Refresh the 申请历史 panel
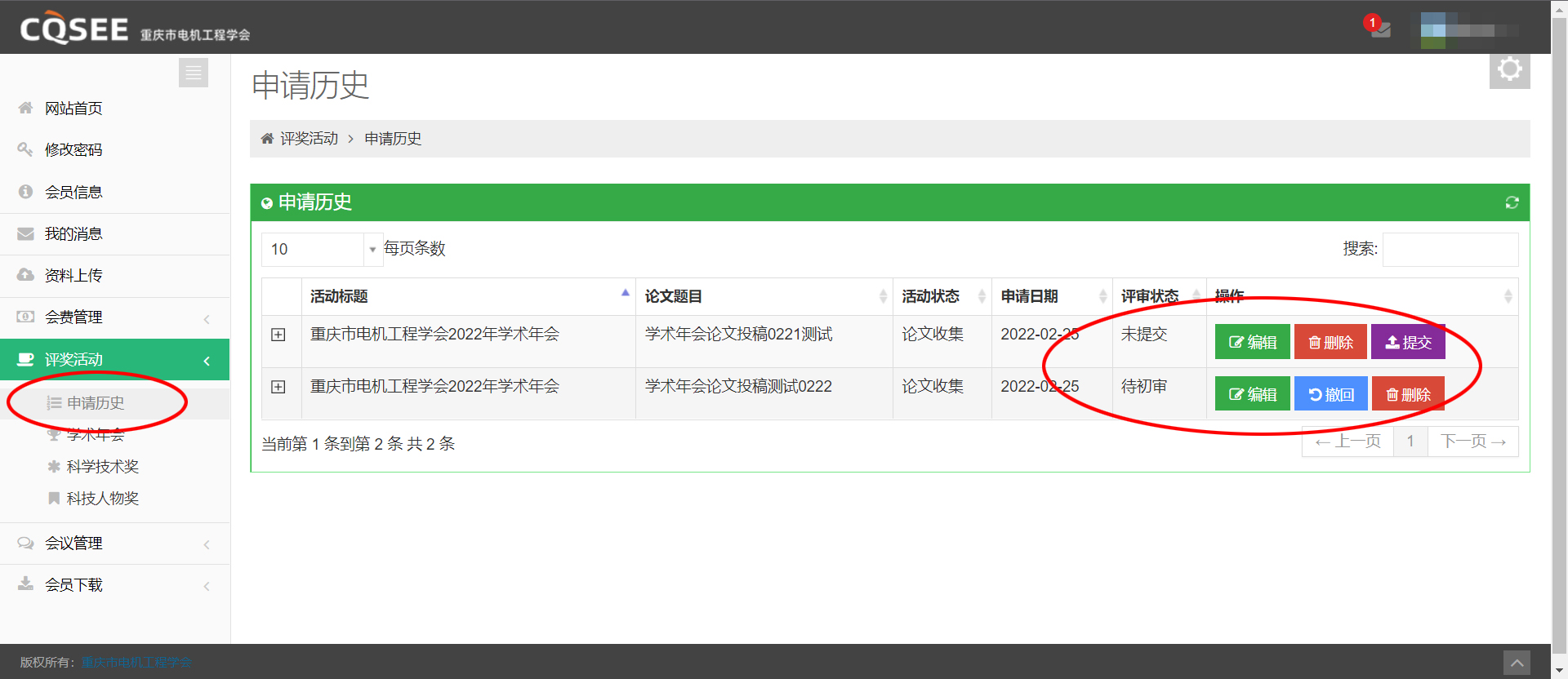Viewport: 1568px width, 679px height. pos(1512,202)
